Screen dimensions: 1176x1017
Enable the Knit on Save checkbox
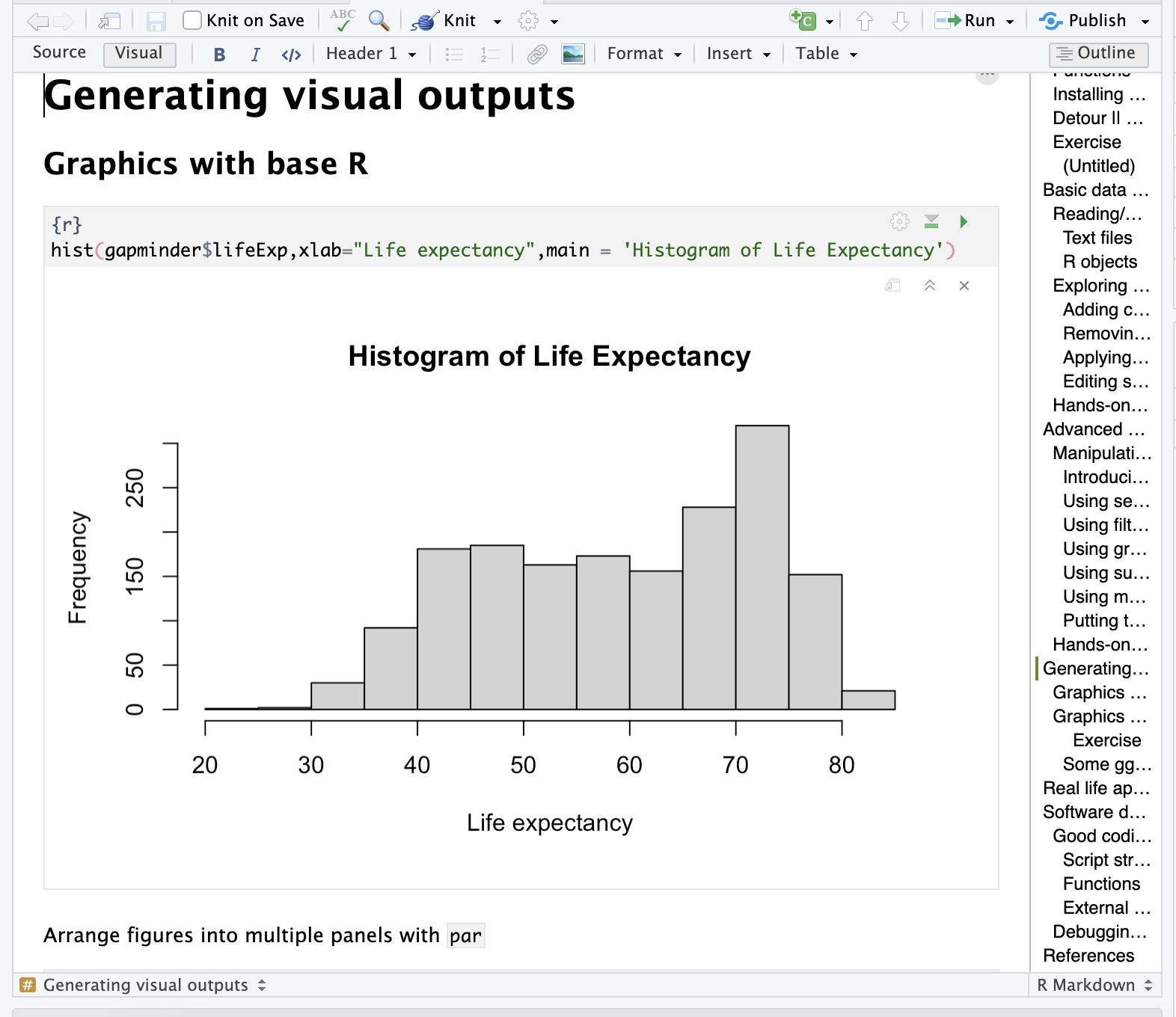tap(192, 20)
